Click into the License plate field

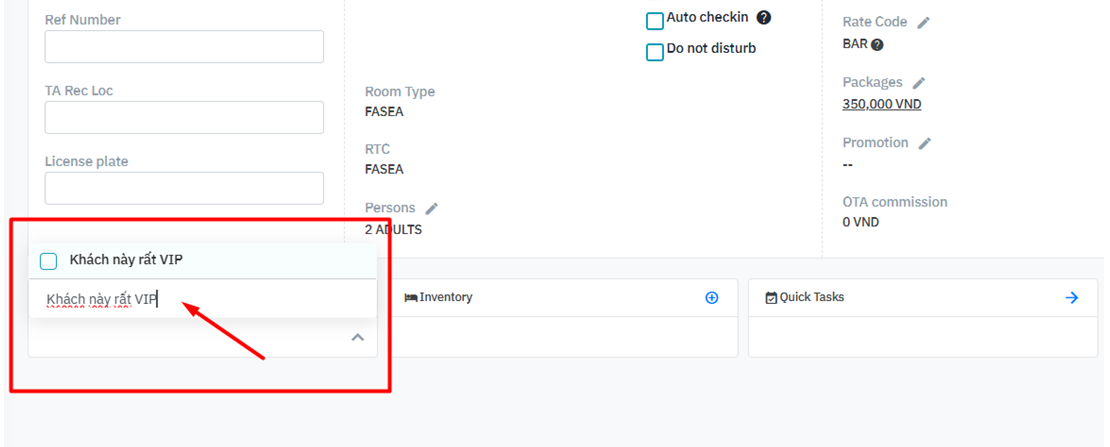[184, 188]
